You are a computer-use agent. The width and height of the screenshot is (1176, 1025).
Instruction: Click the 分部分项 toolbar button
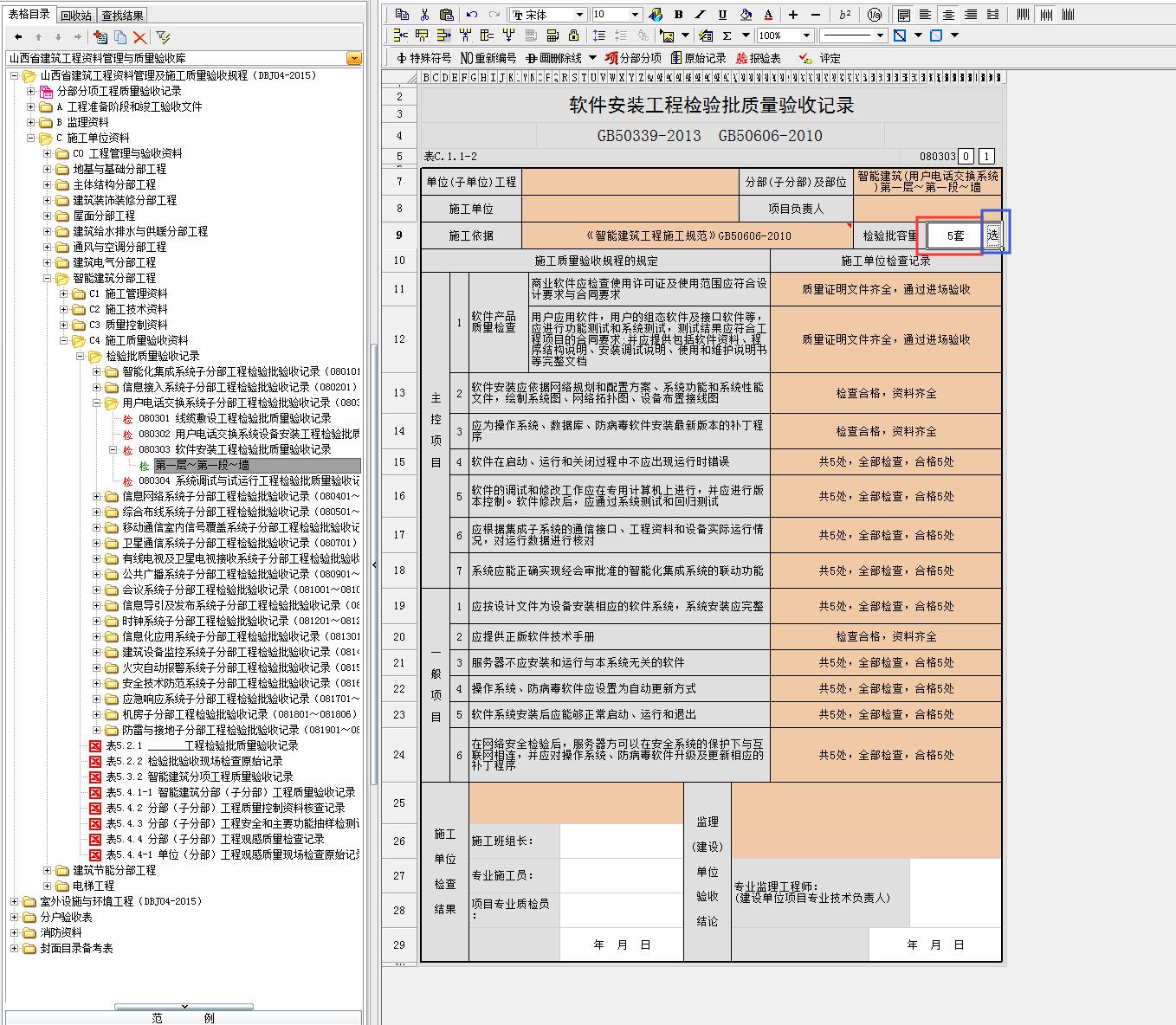point(633,58)
